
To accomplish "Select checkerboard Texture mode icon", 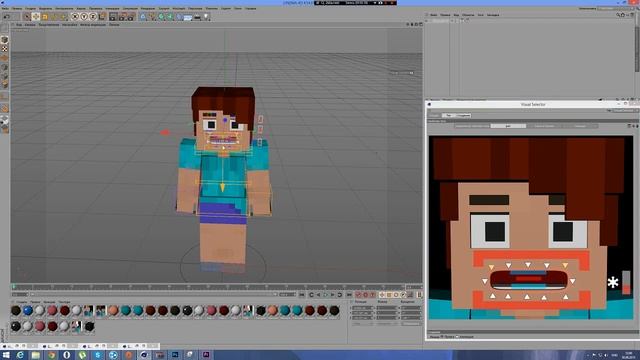I will [x=4, y=49].
